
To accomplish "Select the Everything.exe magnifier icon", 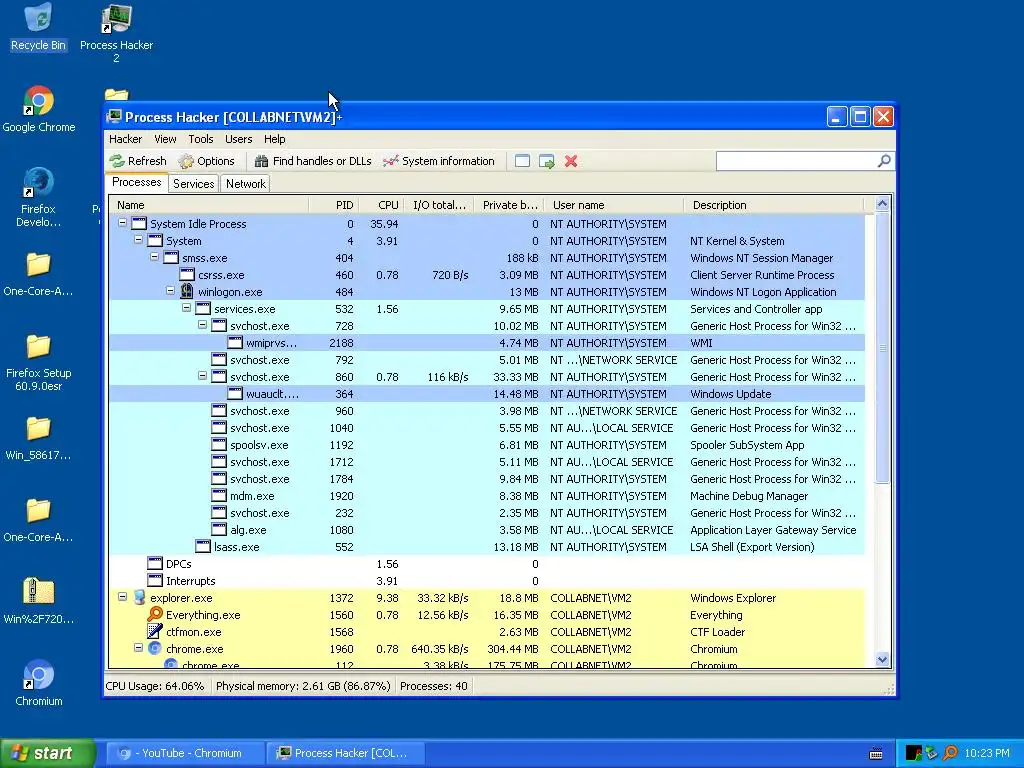I will (155, 615).
